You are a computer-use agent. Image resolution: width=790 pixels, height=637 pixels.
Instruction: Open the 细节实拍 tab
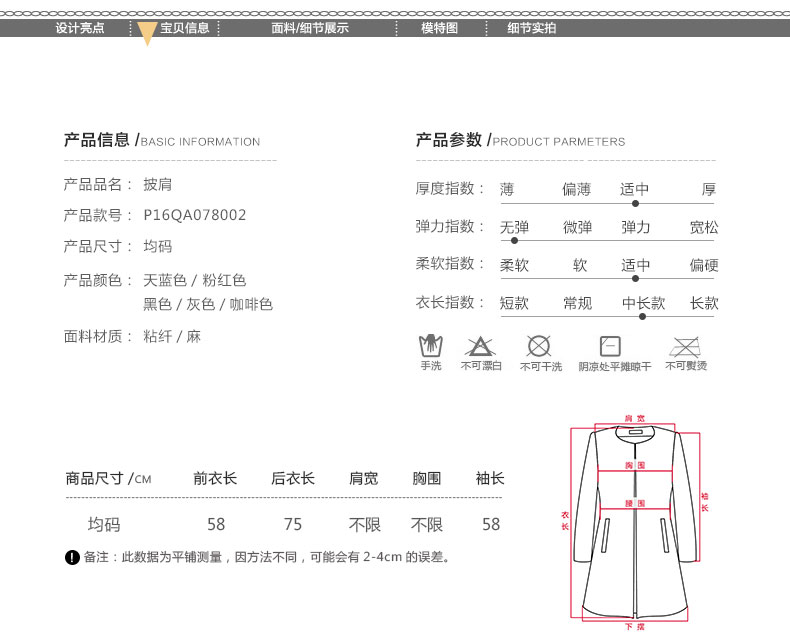(531, 28)
